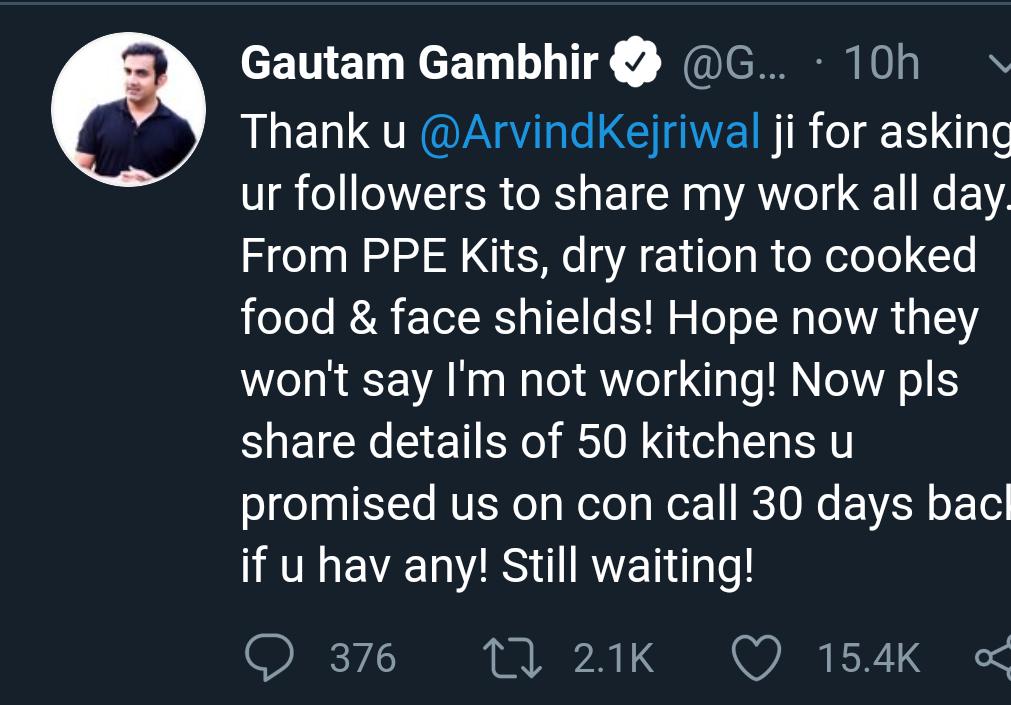Tap the share icon on the tweet
This screenshot has width=1011, height=705.
tap(992, 657)
